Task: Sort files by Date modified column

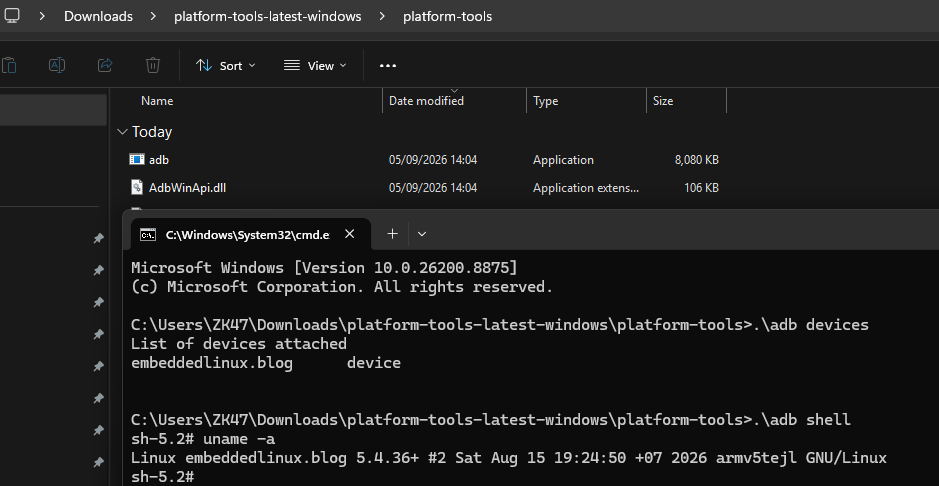Action: [455, 101]
